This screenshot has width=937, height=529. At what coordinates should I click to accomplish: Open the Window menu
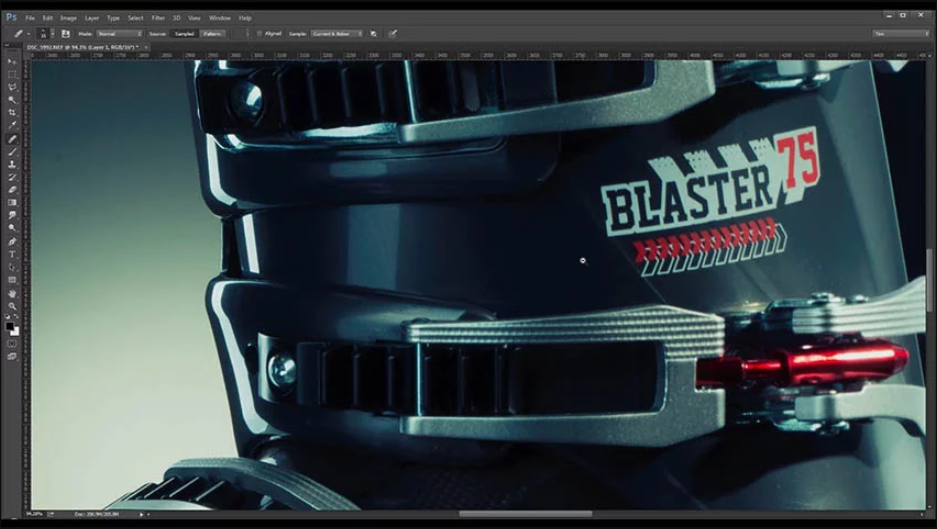220,18
